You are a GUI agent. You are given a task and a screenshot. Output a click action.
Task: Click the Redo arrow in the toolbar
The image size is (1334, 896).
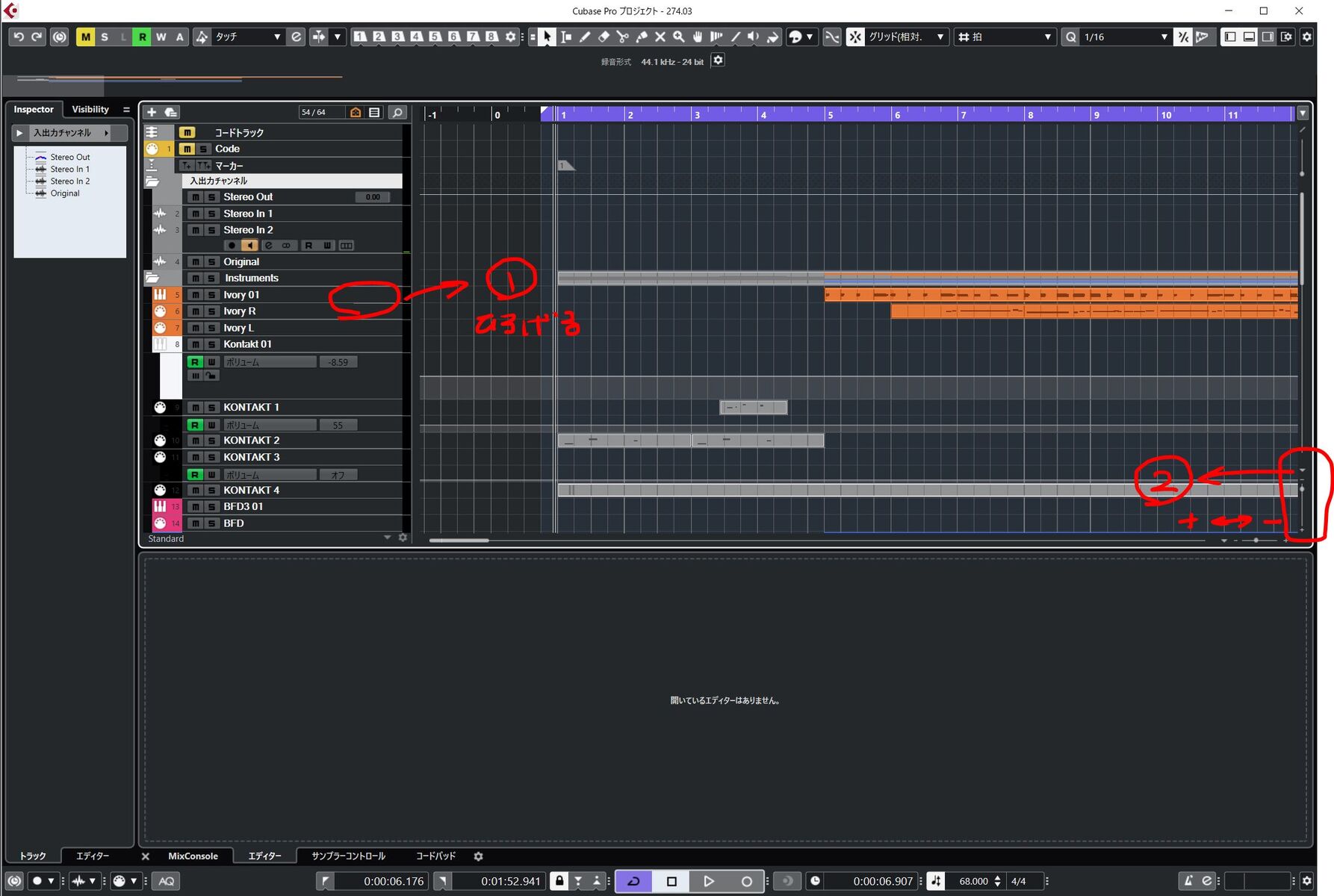click(x=37, y=37)
